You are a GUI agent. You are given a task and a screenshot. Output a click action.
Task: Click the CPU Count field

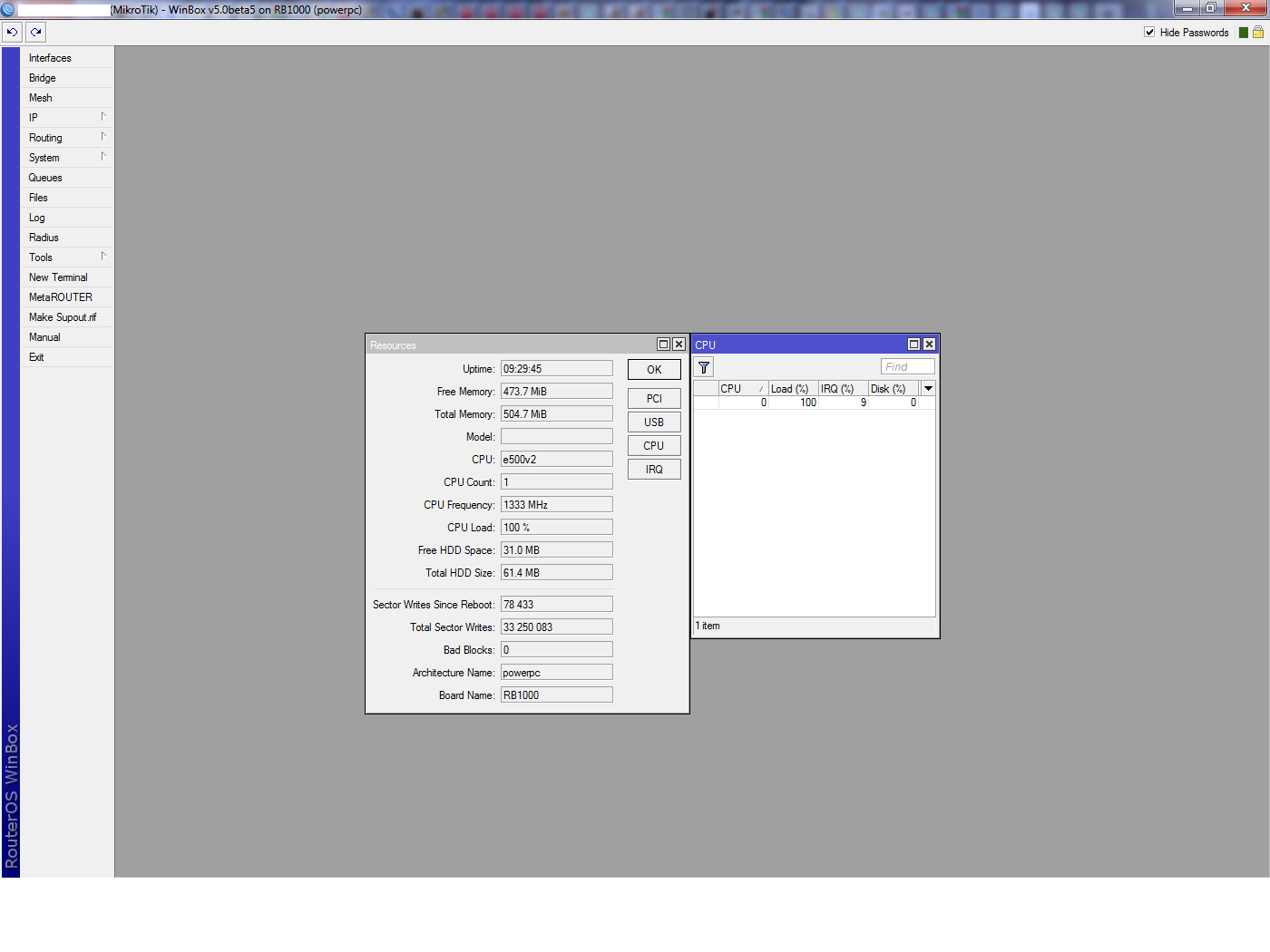(557, 482)
